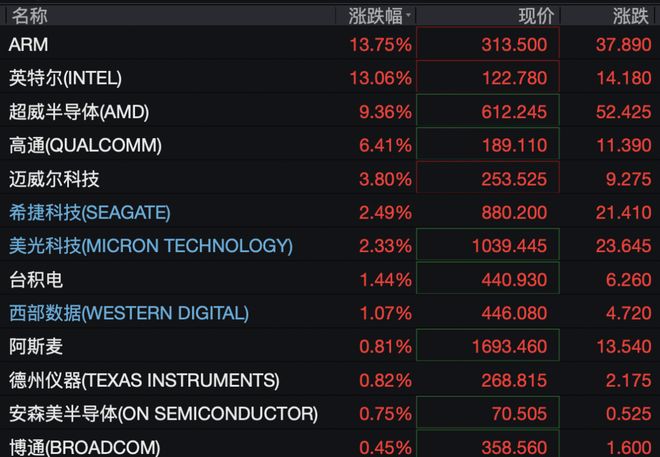Select 台积电 stock row
This screenshot has width=660, height=457.
330,279
